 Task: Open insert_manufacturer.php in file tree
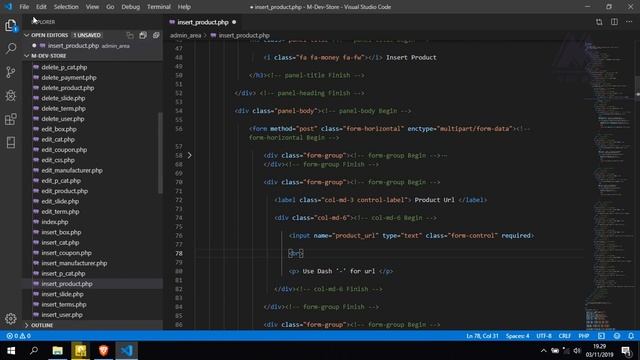[93, 263]
